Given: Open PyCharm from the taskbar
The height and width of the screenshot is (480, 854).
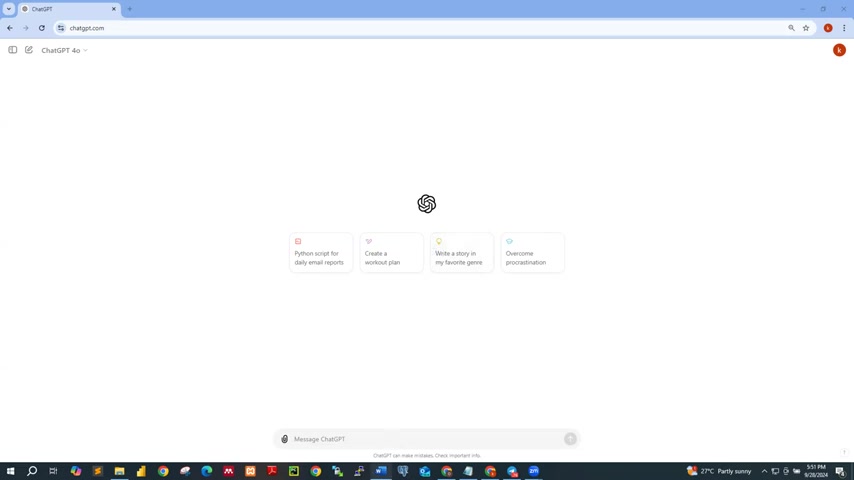Looking at the screenshot, I should tap(294, 471).
